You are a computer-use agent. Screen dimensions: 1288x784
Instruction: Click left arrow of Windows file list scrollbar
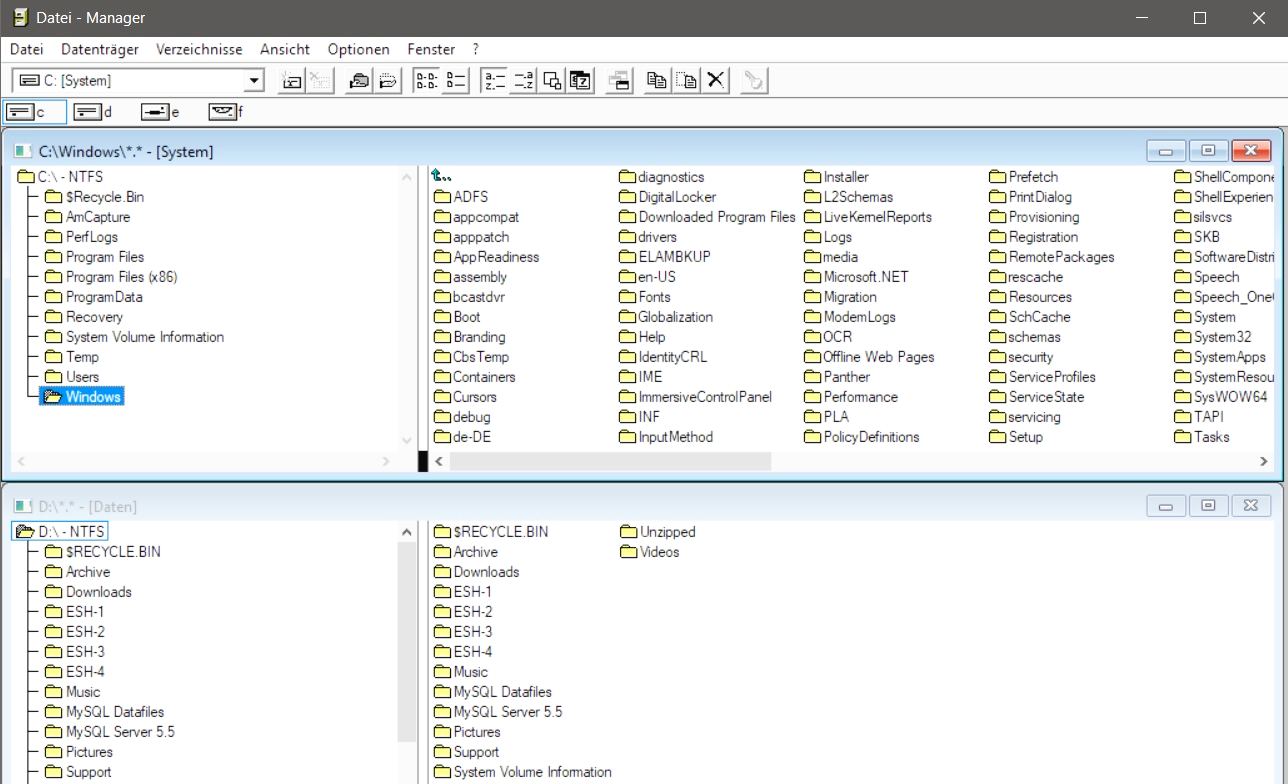pyautogui.click(x=439, y=461)
